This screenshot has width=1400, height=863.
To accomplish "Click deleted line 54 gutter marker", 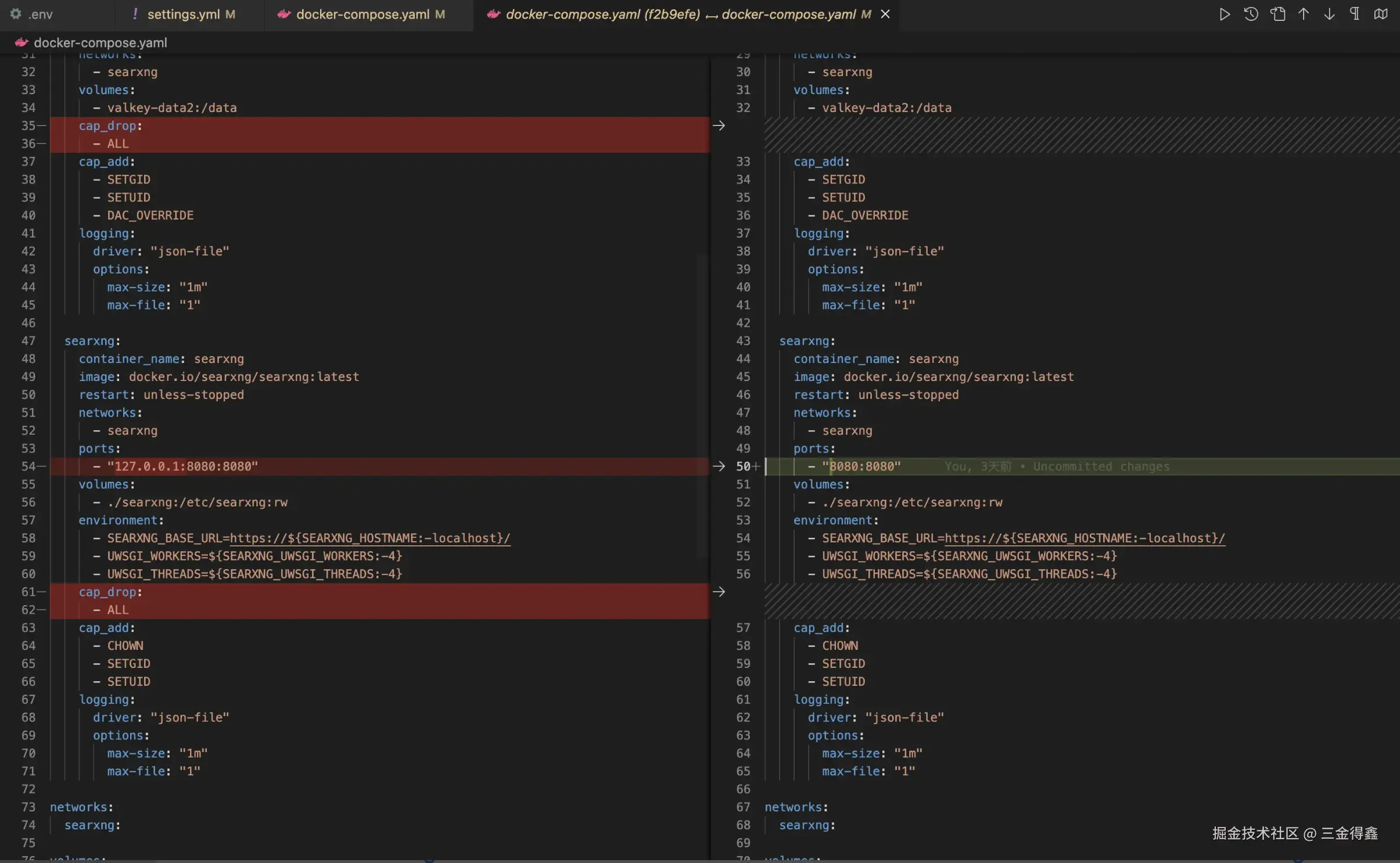I will point(41,466).
